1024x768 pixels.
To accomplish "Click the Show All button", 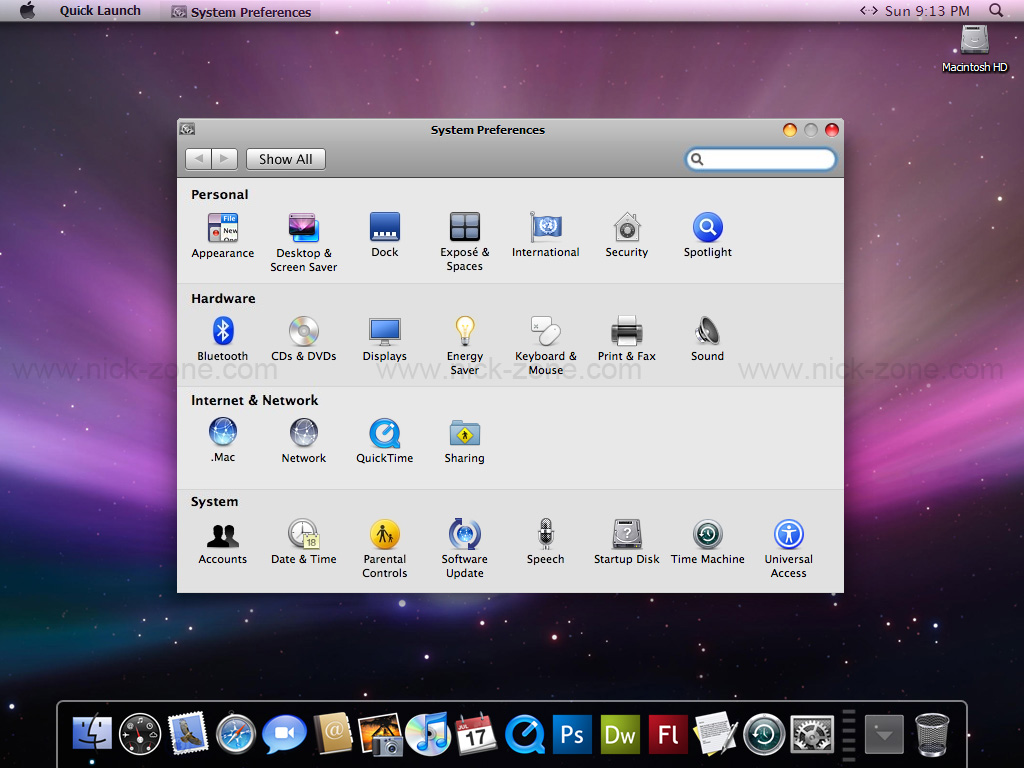I will coord(285,159).
